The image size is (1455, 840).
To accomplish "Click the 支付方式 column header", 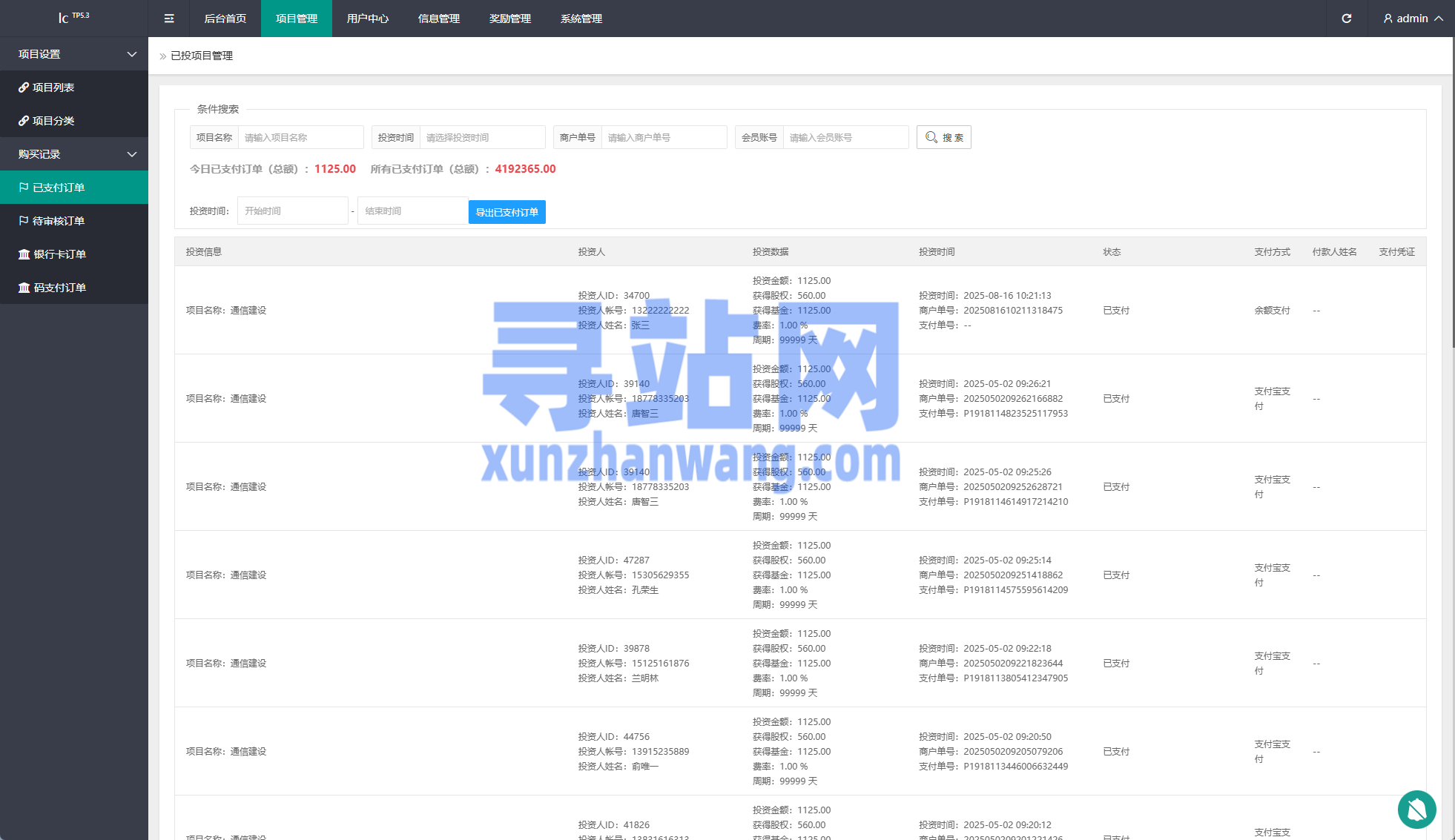I will [1273, 252].
